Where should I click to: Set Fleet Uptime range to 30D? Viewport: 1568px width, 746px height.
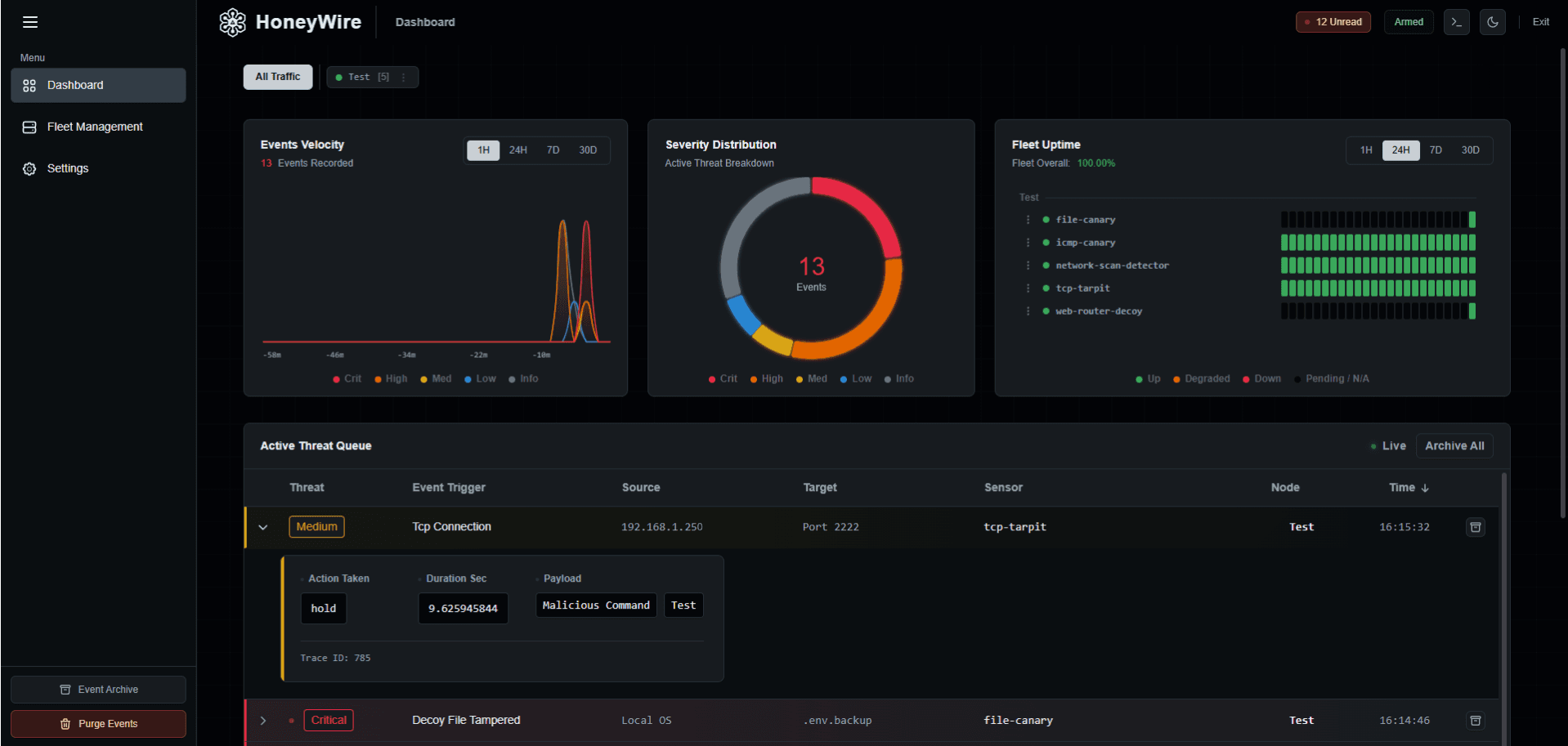point(1471,150)
